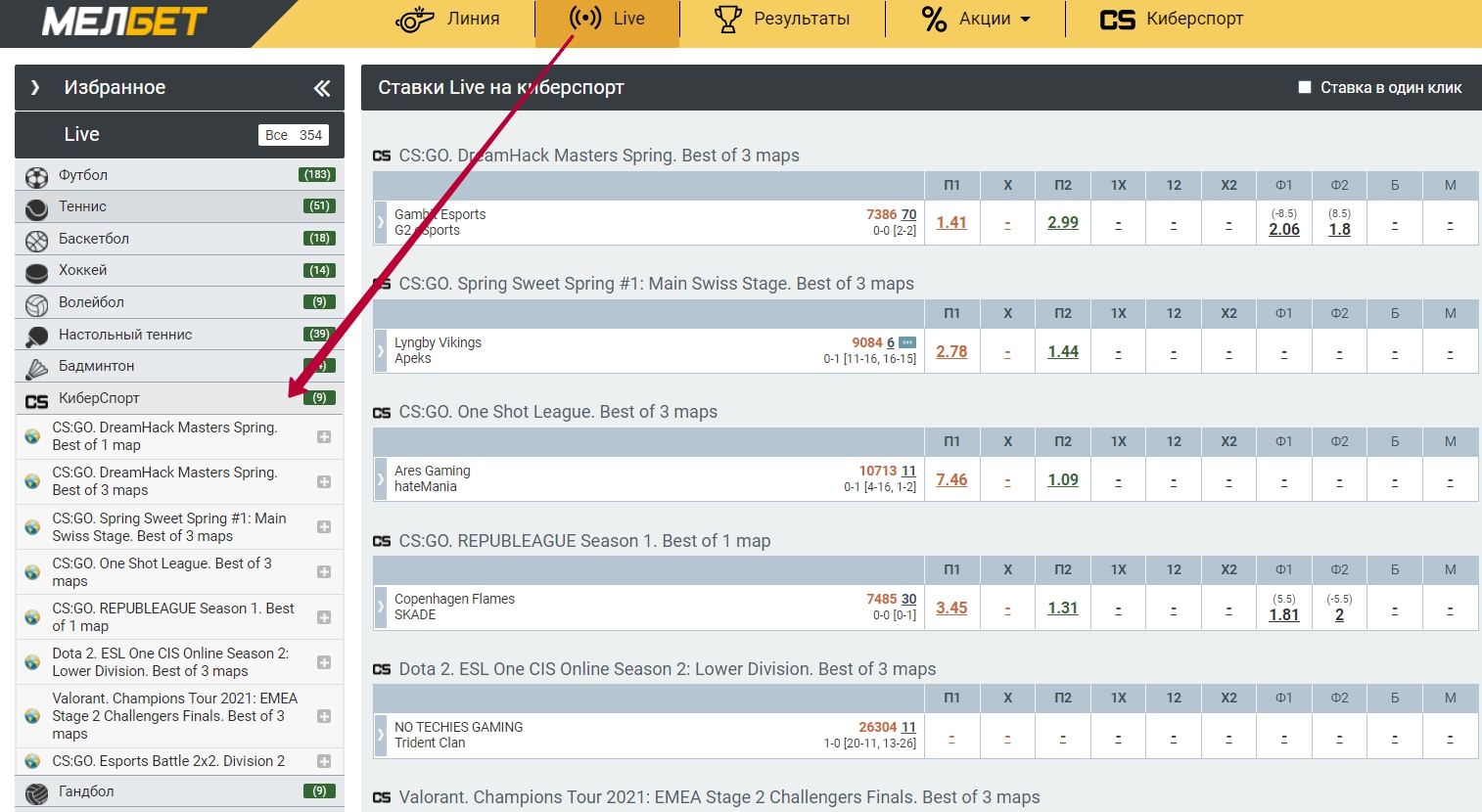Open the Результаты trophy icon

(727, 19)
